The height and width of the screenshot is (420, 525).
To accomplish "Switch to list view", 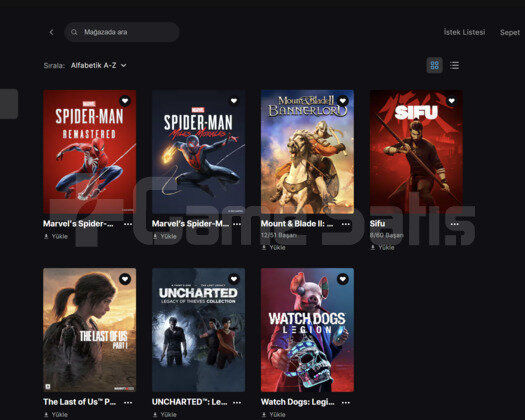I will click(x=454, y=65).
